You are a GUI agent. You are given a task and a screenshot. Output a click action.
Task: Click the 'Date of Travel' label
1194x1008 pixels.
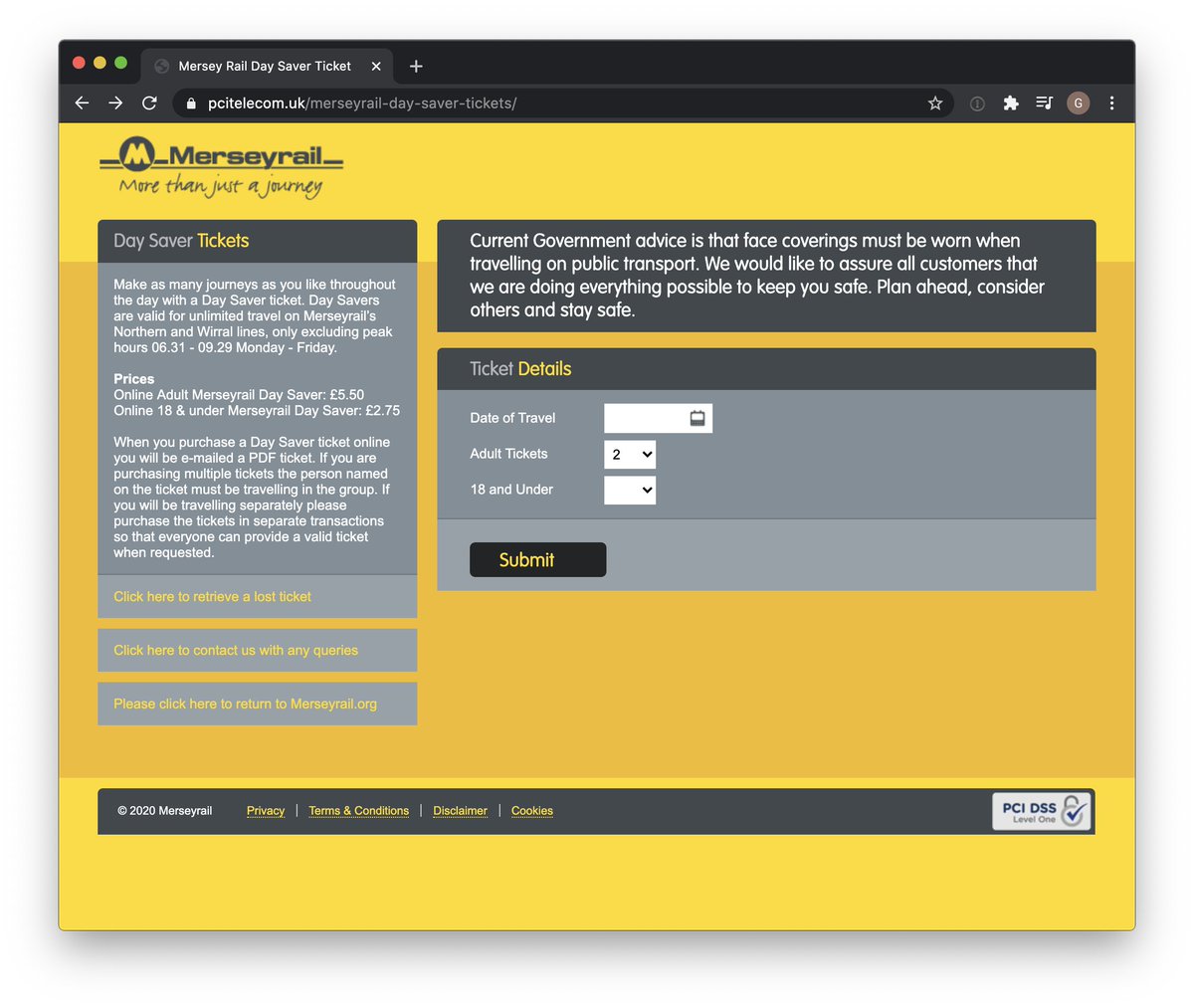coord(512,418)
